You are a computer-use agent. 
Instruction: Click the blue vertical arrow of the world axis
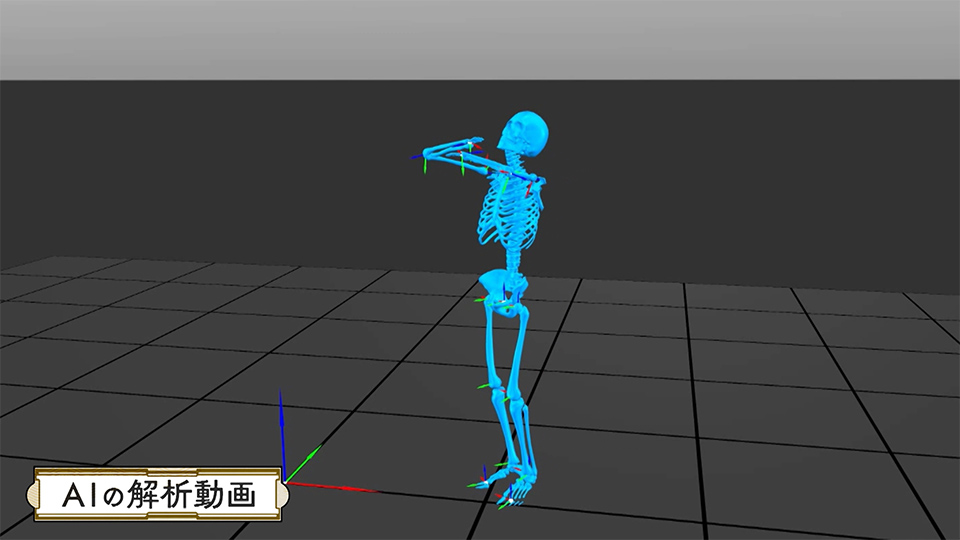[x=282, y=435]
